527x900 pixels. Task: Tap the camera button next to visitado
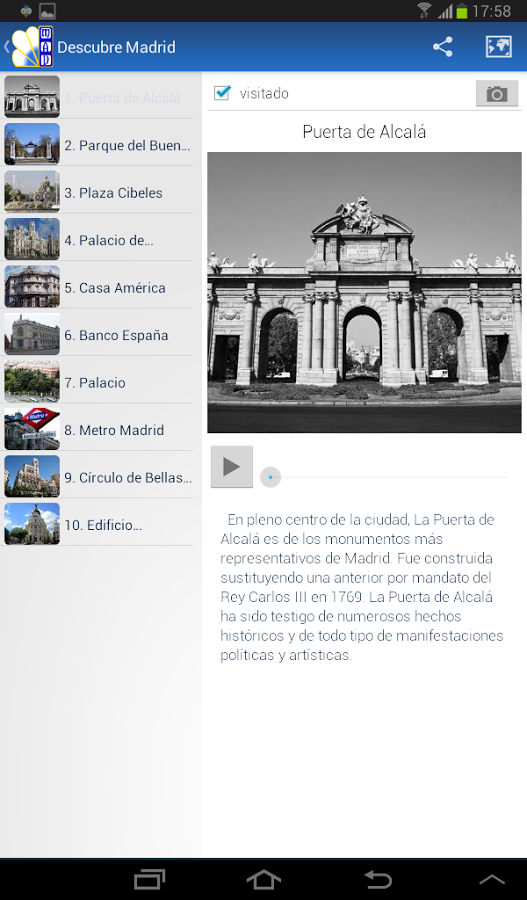click(497, 94)
